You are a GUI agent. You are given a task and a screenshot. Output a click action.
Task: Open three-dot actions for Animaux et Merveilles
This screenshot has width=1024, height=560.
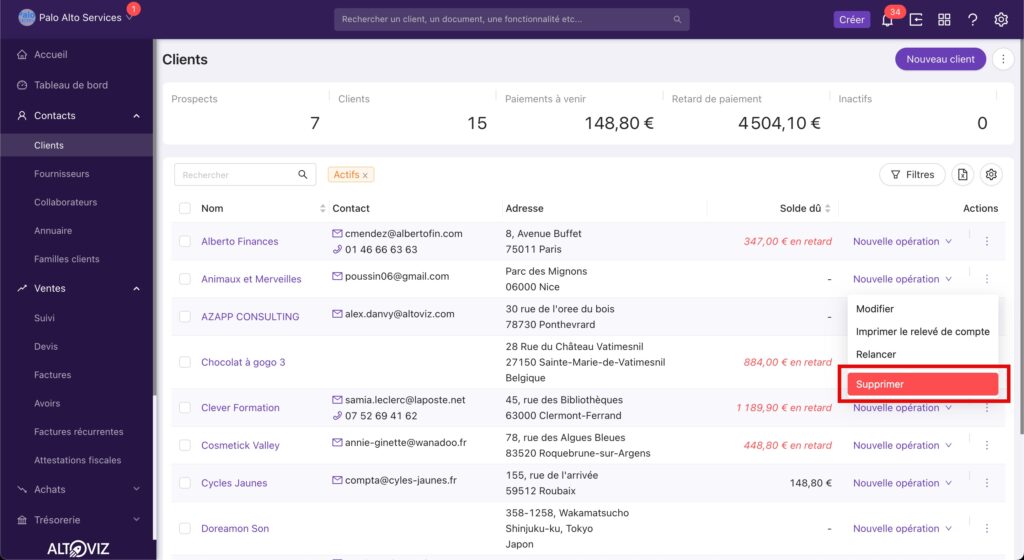[987, 279]
